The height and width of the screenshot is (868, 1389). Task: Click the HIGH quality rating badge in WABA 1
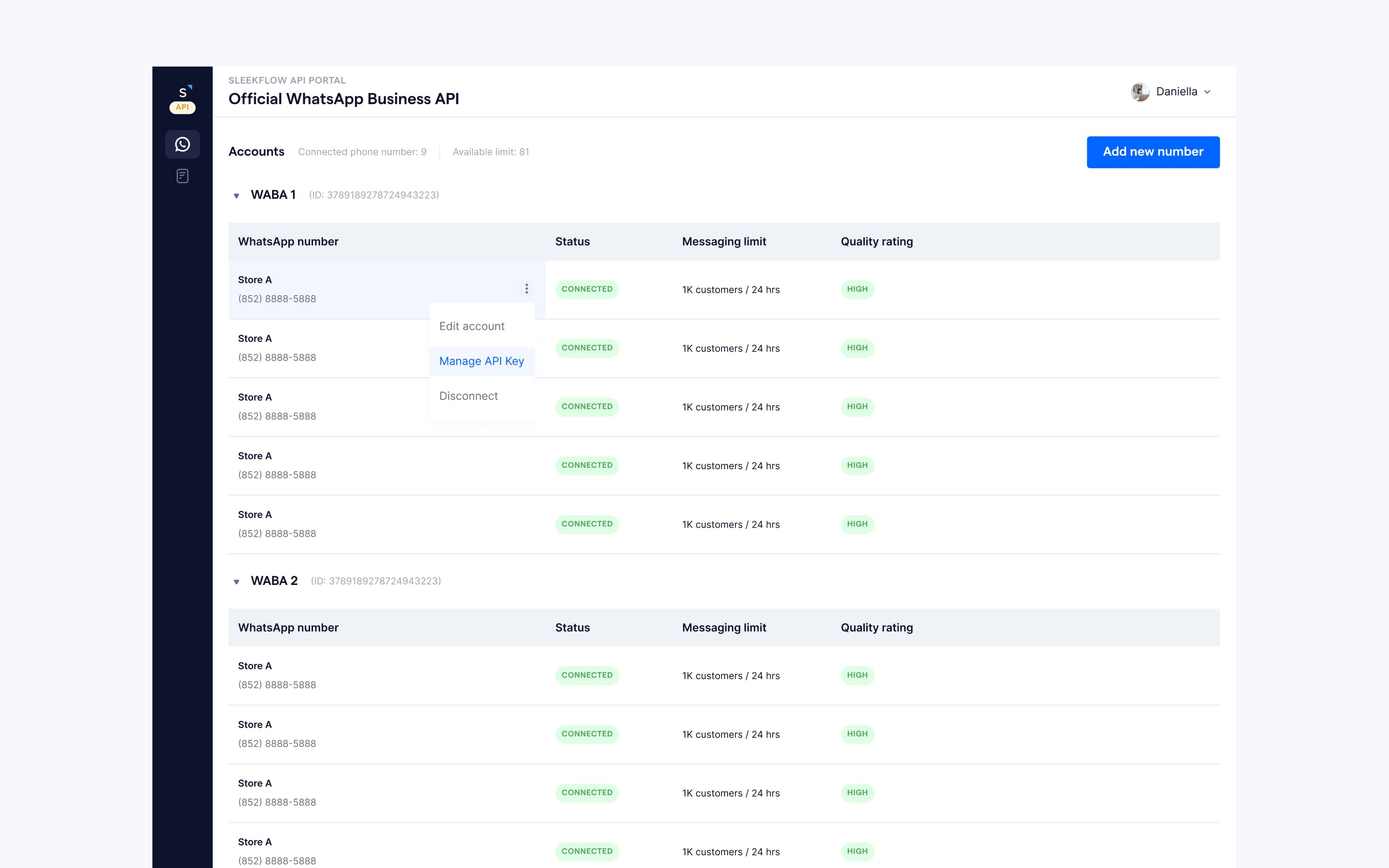point(857,289)
